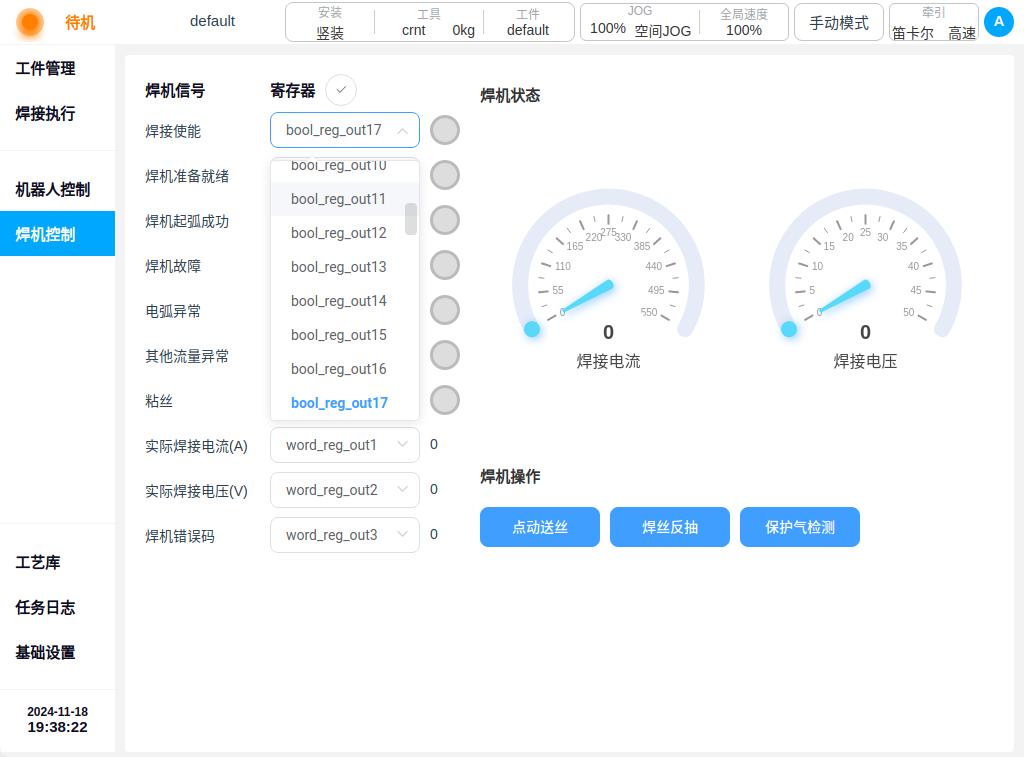Toggle the wire stick signal indicator
Screen dimensions: 1024x757
445,400
